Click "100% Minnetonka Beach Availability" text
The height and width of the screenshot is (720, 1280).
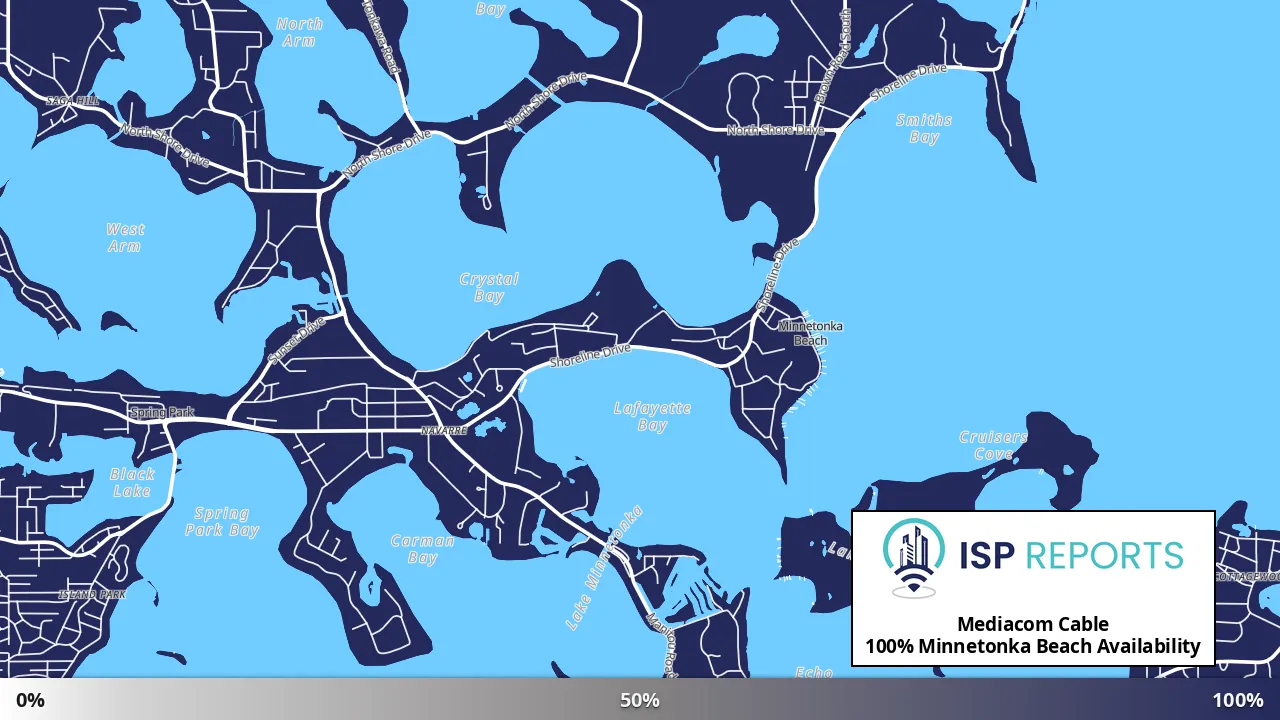coord(1033,646)
